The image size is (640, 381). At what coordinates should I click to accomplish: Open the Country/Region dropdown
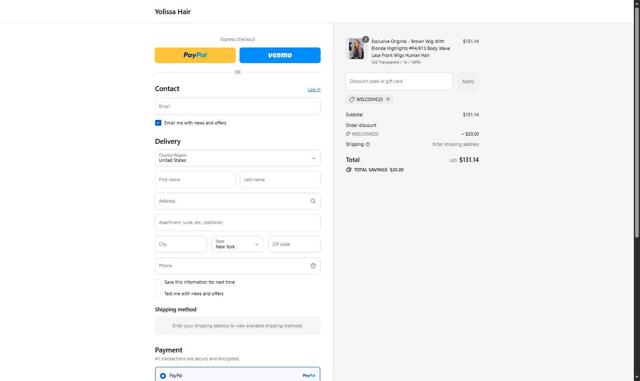pyautogui.click(x=238, y=158)
